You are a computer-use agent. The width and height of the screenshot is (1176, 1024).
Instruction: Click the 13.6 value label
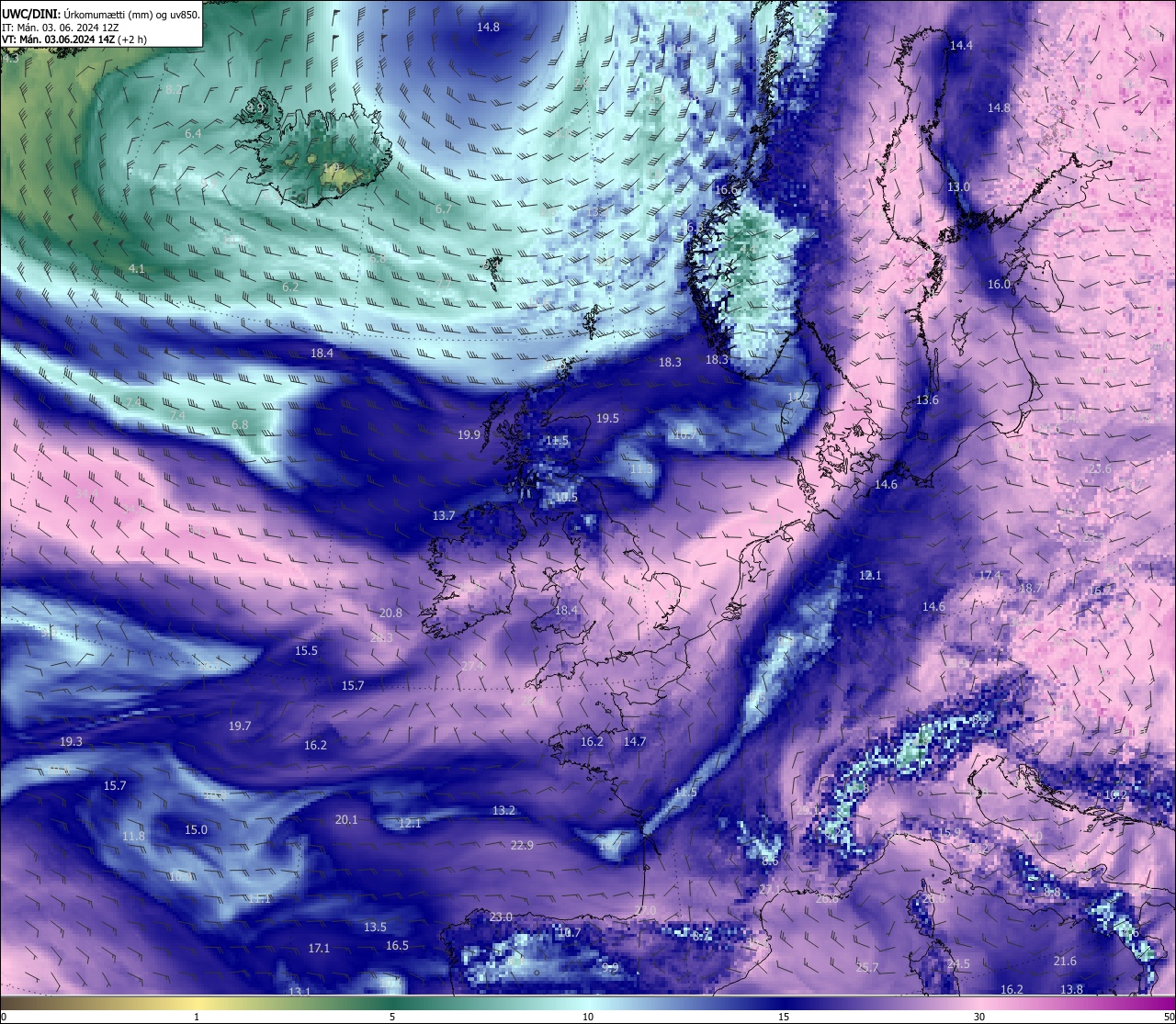[x=927, y=399]
